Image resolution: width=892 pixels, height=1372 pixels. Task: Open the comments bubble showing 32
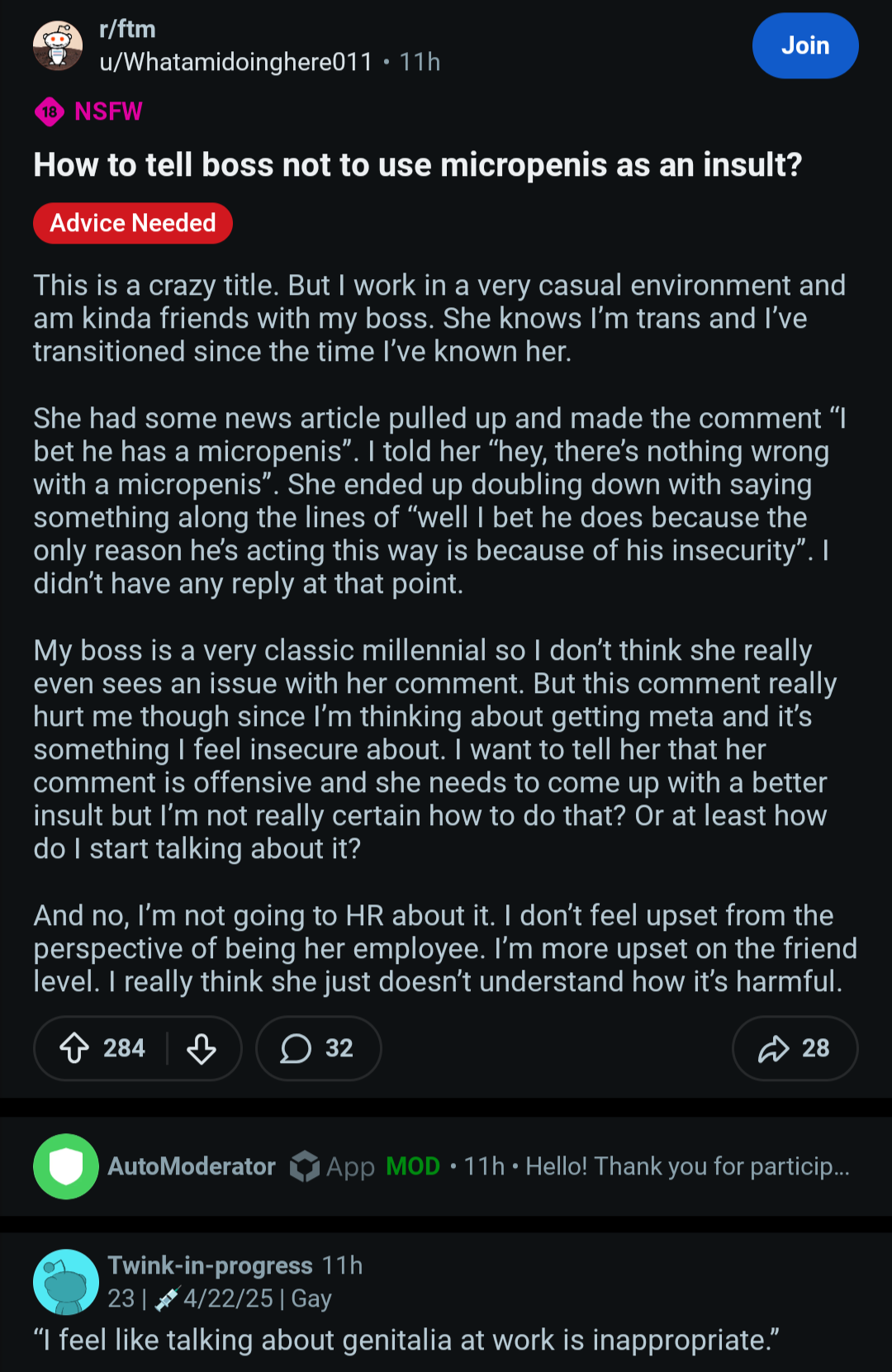point(318,1048)
